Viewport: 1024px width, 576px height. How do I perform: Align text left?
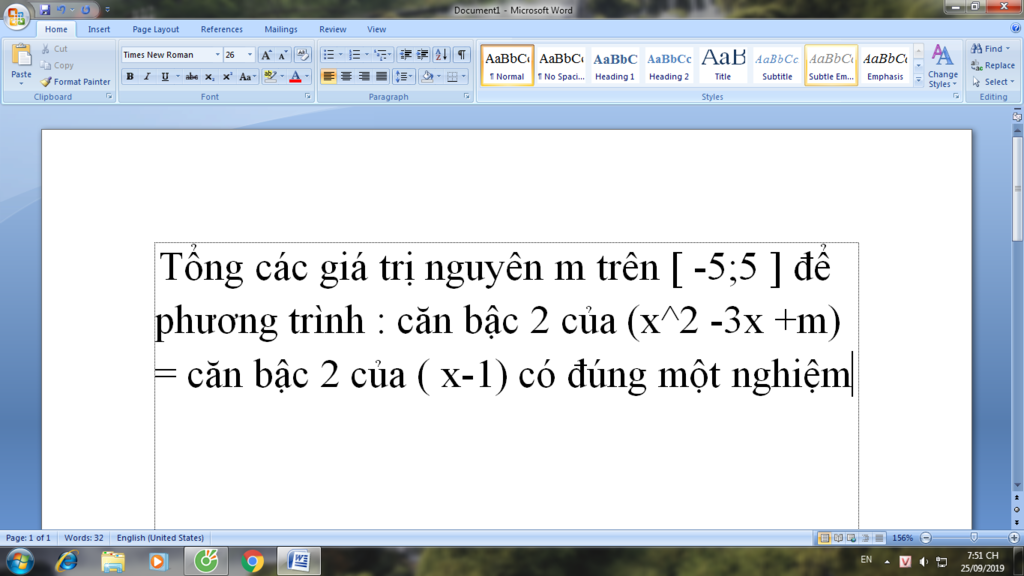328,76
